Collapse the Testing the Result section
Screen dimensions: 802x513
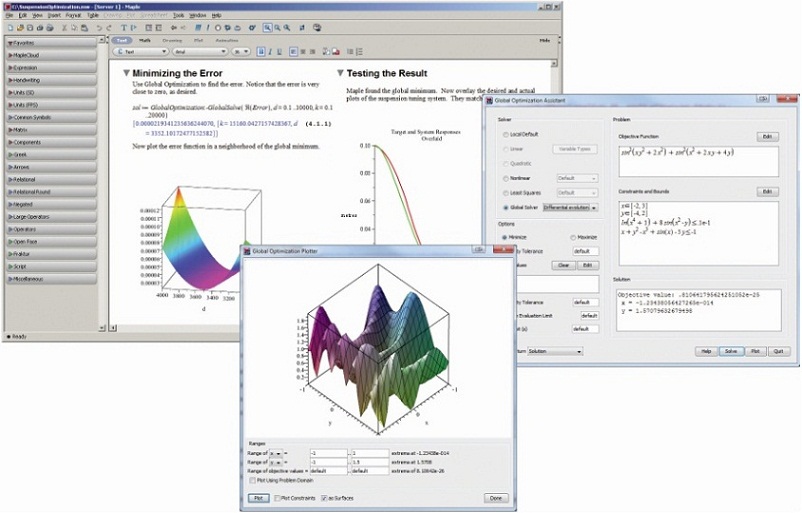click(340, 73)
